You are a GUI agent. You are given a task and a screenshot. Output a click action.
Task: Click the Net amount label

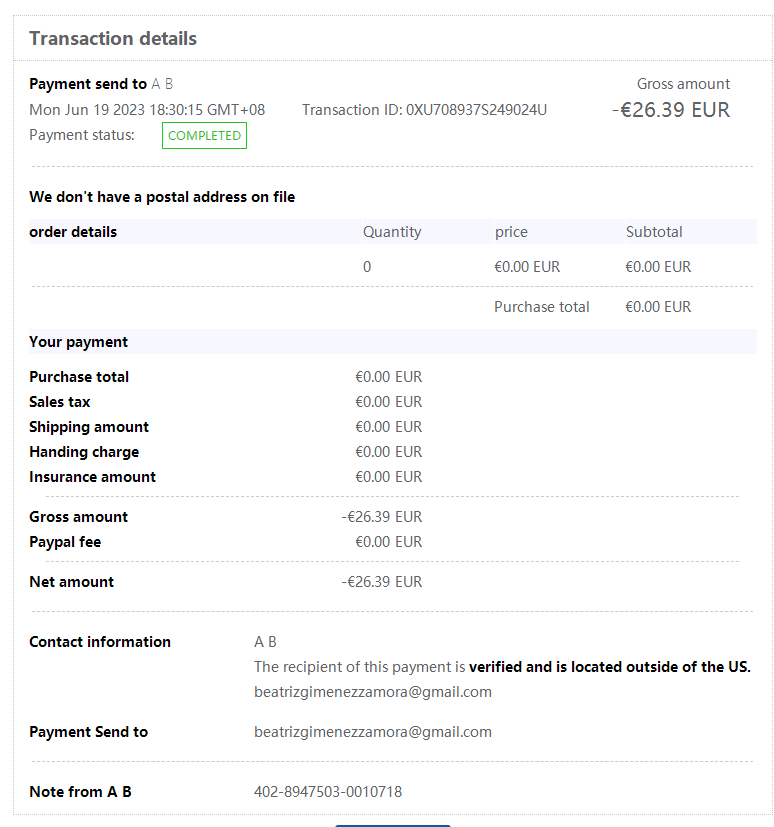[x=72, y=582]
